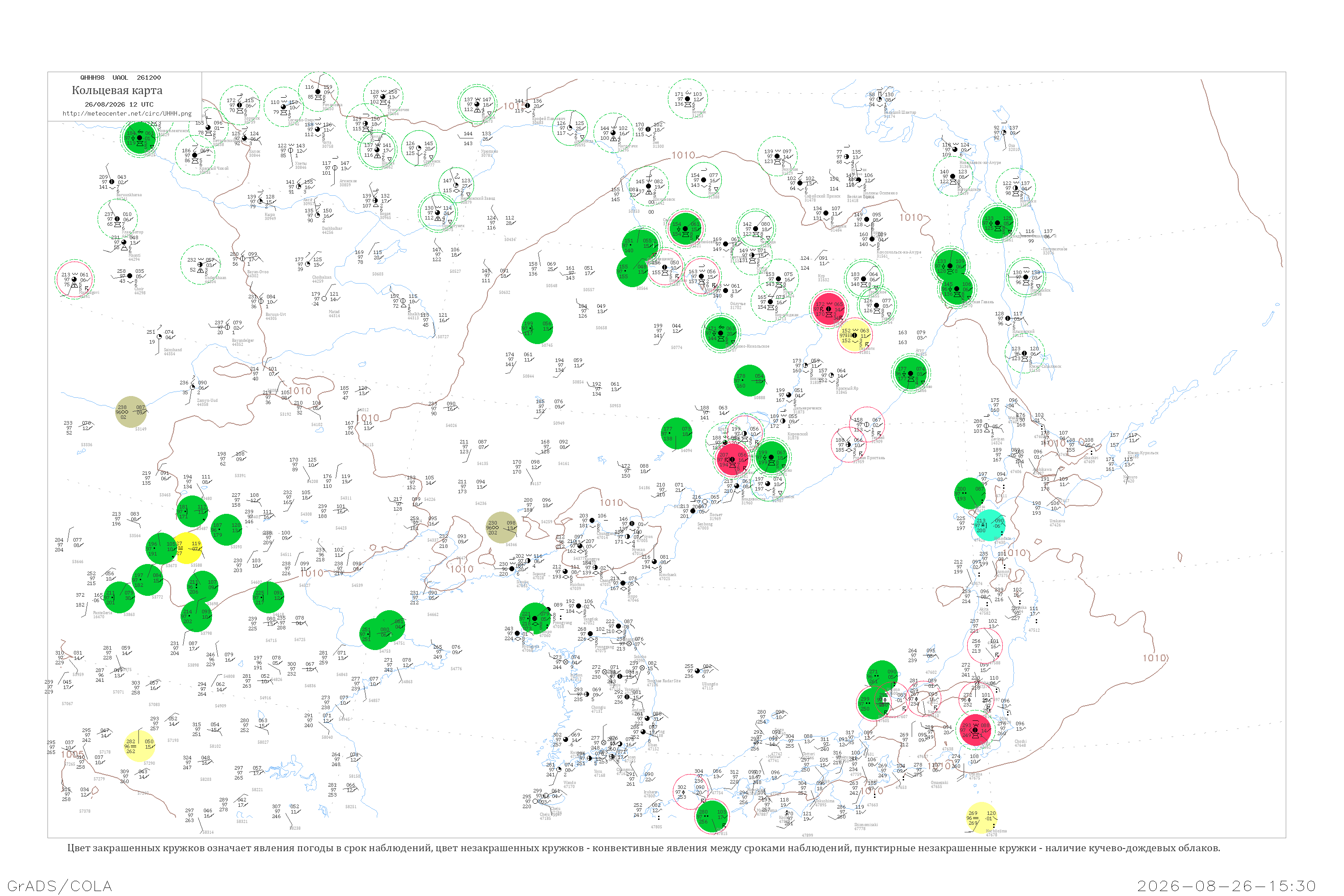Select the "QHHH98 UAOL 261200" header code
The image size is (1344, 896).
(x=120, y=78)
